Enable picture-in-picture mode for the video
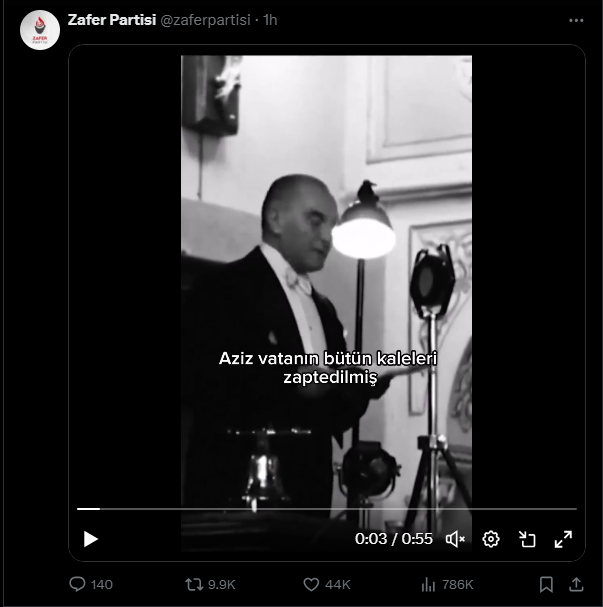Image resolution: width=603 pixels, height=607 pixels. [527, 539]
